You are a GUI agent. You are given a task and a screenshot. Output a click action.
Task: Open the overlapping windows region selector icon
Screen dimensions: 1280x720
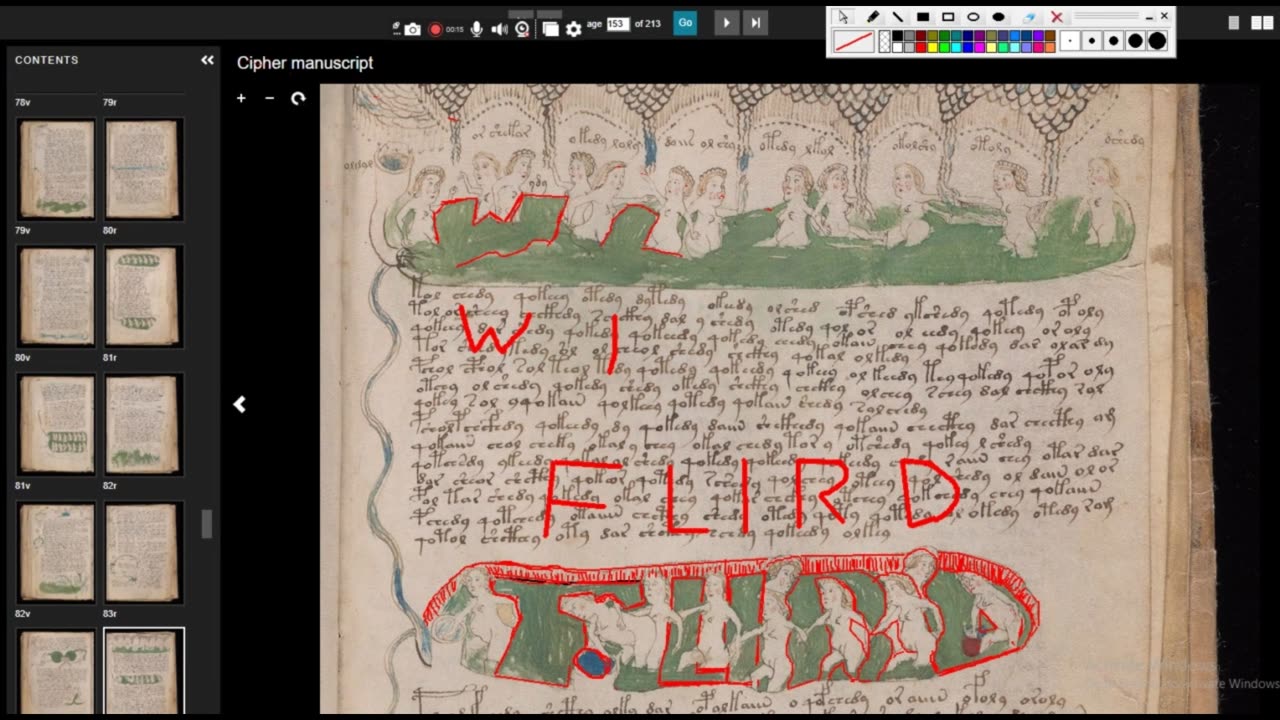[x=550, y=29]
